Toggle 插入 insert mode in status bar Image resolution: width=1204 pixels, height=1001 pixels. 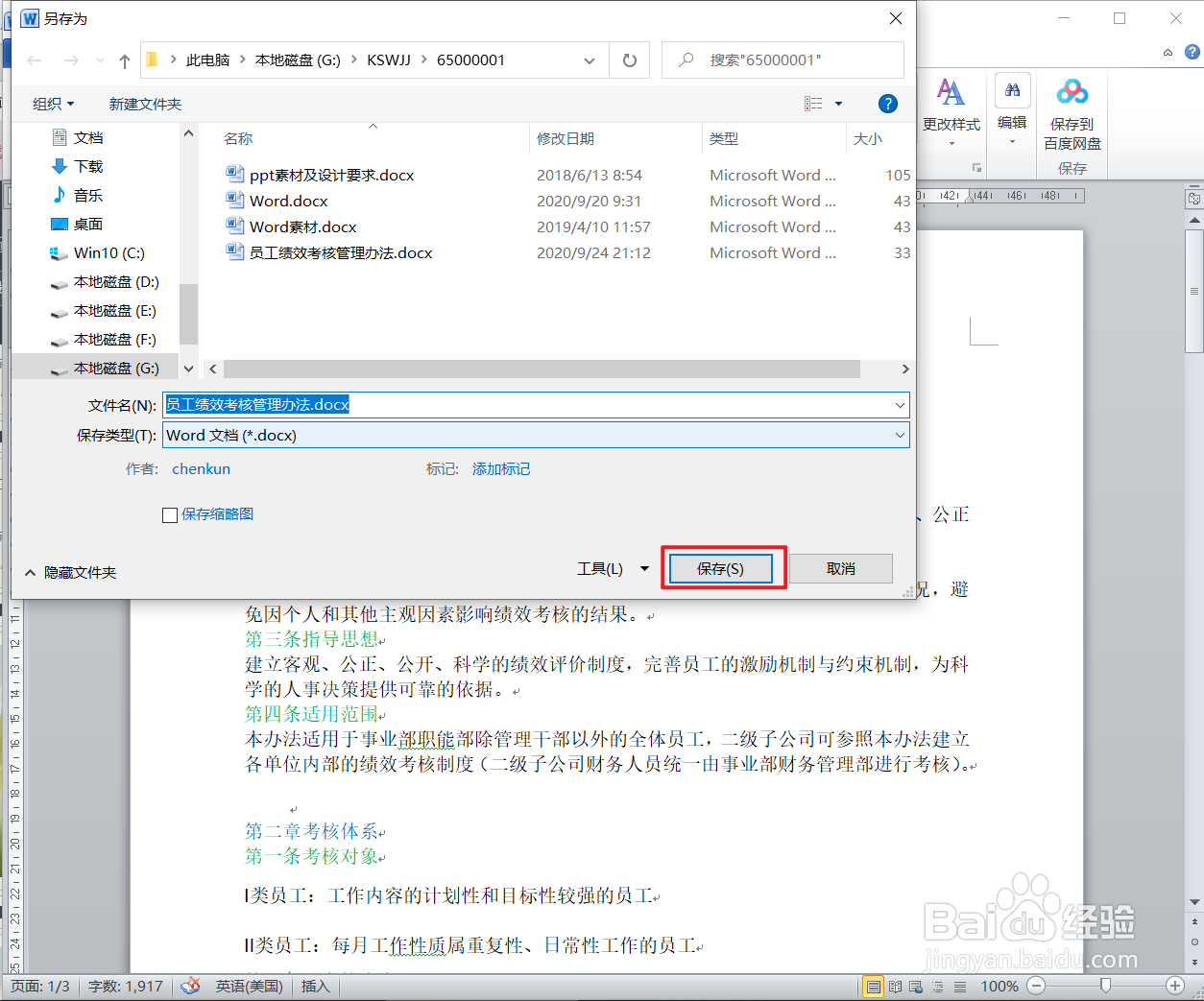tap(315, 986)
